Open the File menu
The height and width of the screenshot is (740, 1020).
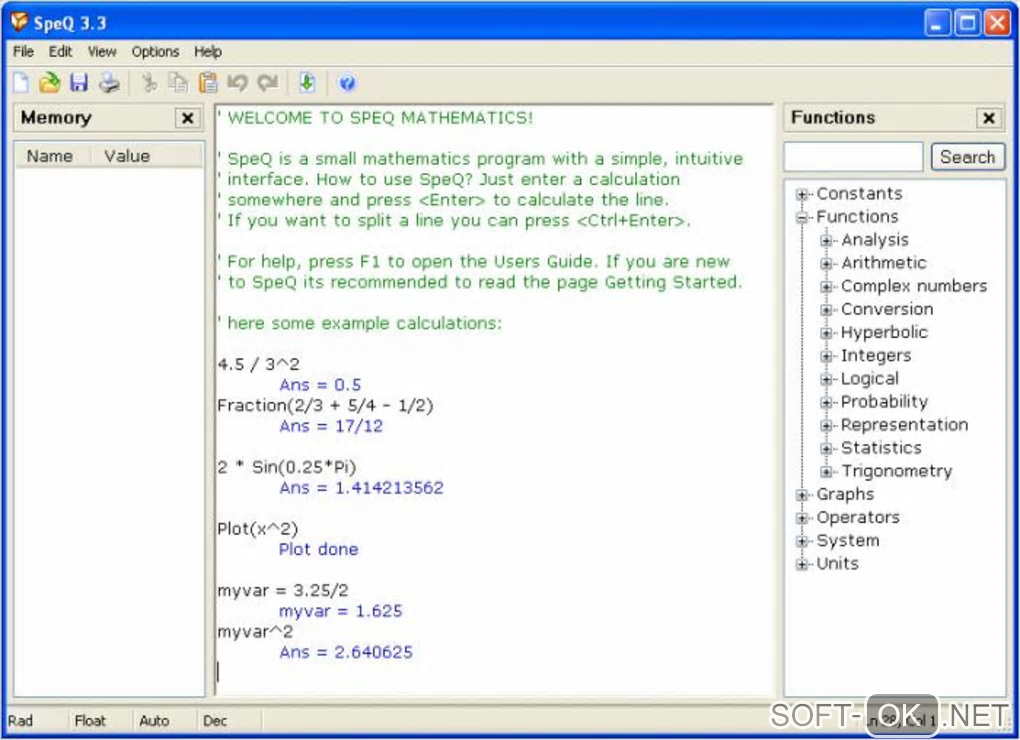[x=23, y=51]
